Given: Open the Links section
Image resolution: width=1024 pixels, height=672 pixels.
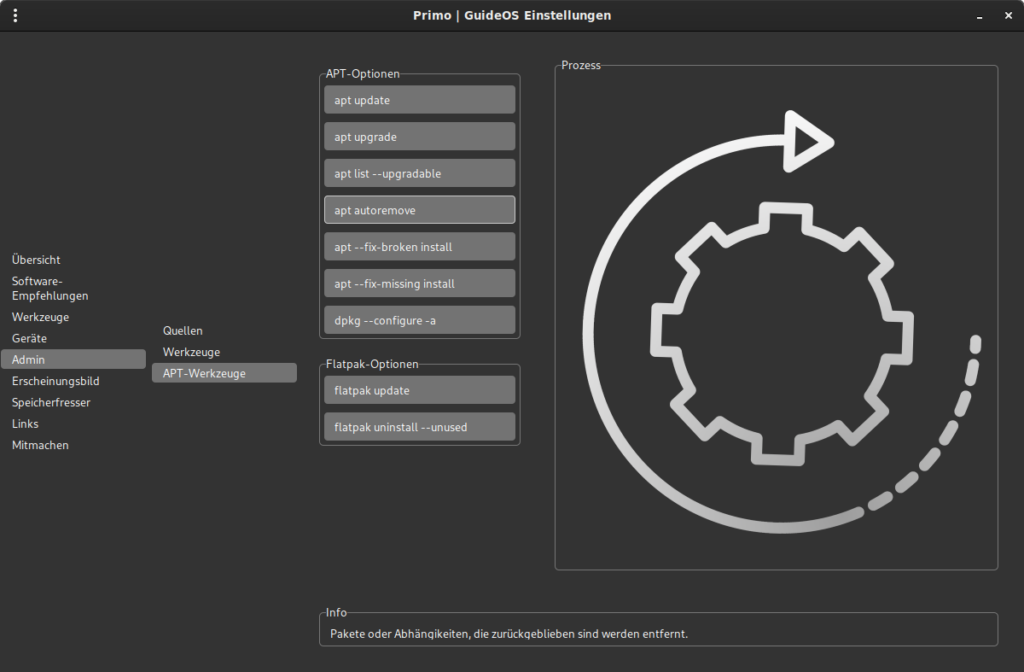Looking at the screenshot, I should pos(25,424).
